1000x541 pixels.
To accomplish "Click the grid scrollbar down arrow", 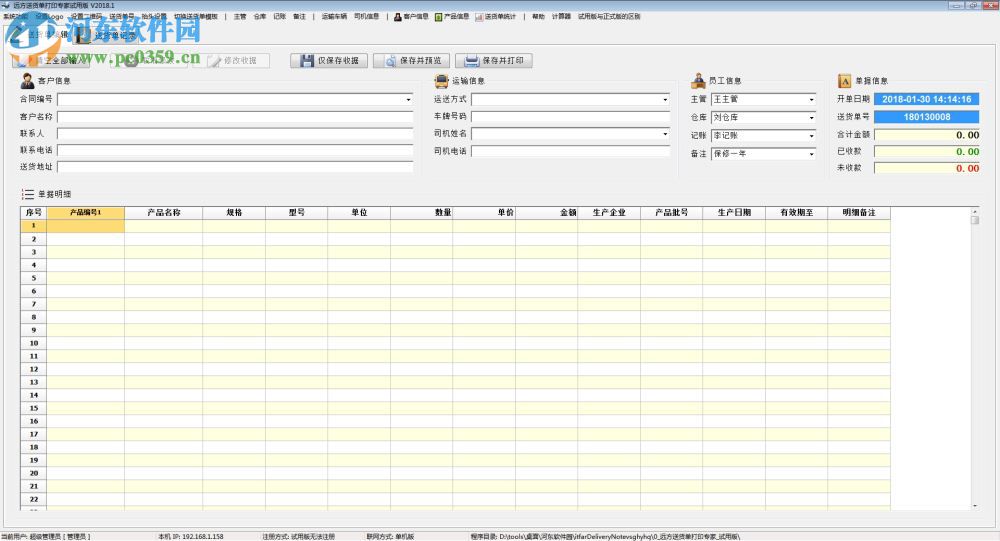I will [974, 506].
